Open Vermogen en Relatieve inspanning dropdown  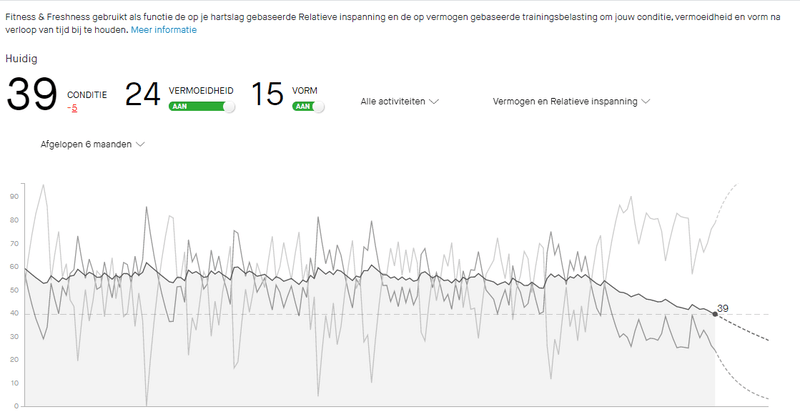click(x=572, y=101)
